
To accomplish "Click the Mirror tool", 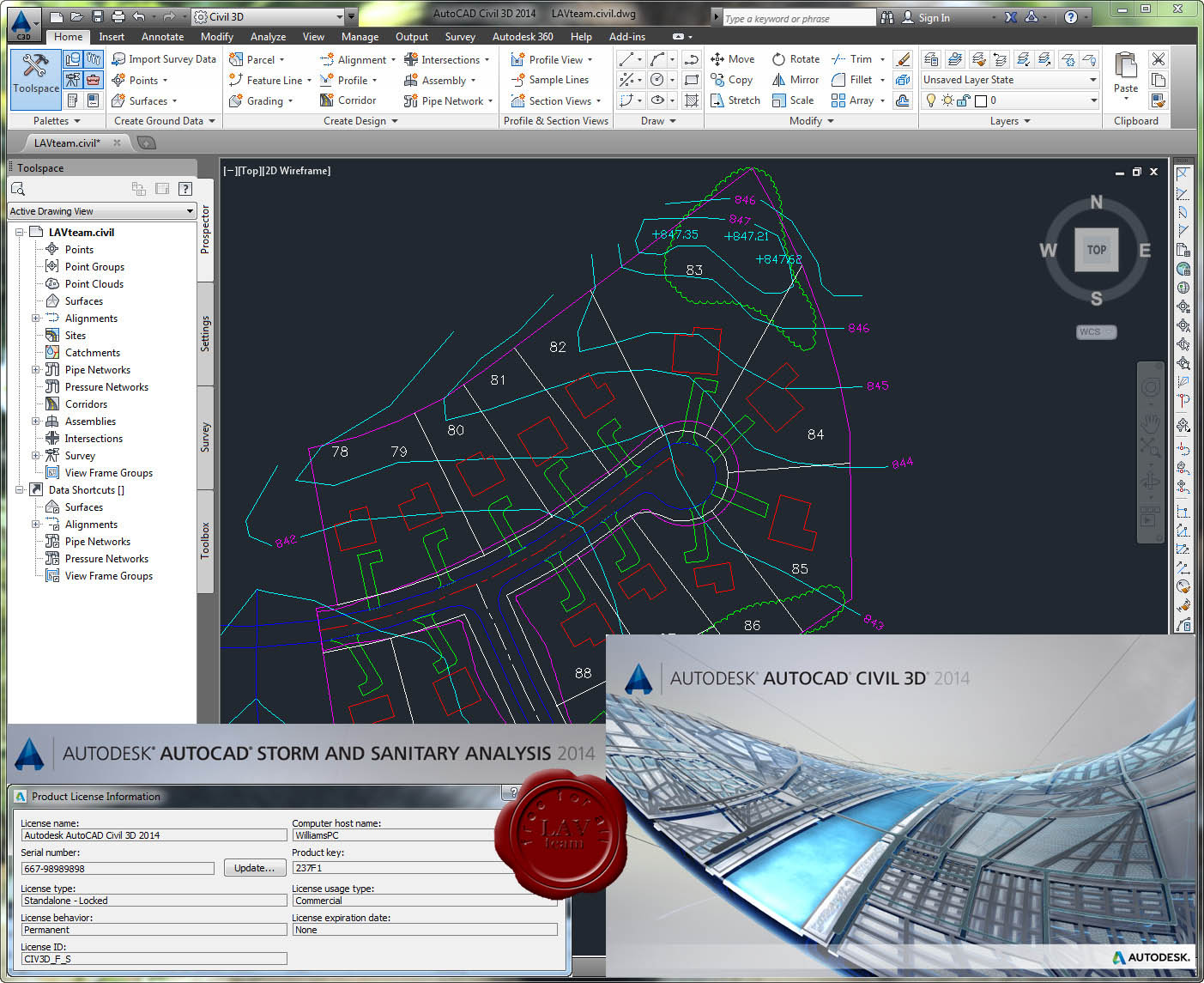I will coord(796,80).
